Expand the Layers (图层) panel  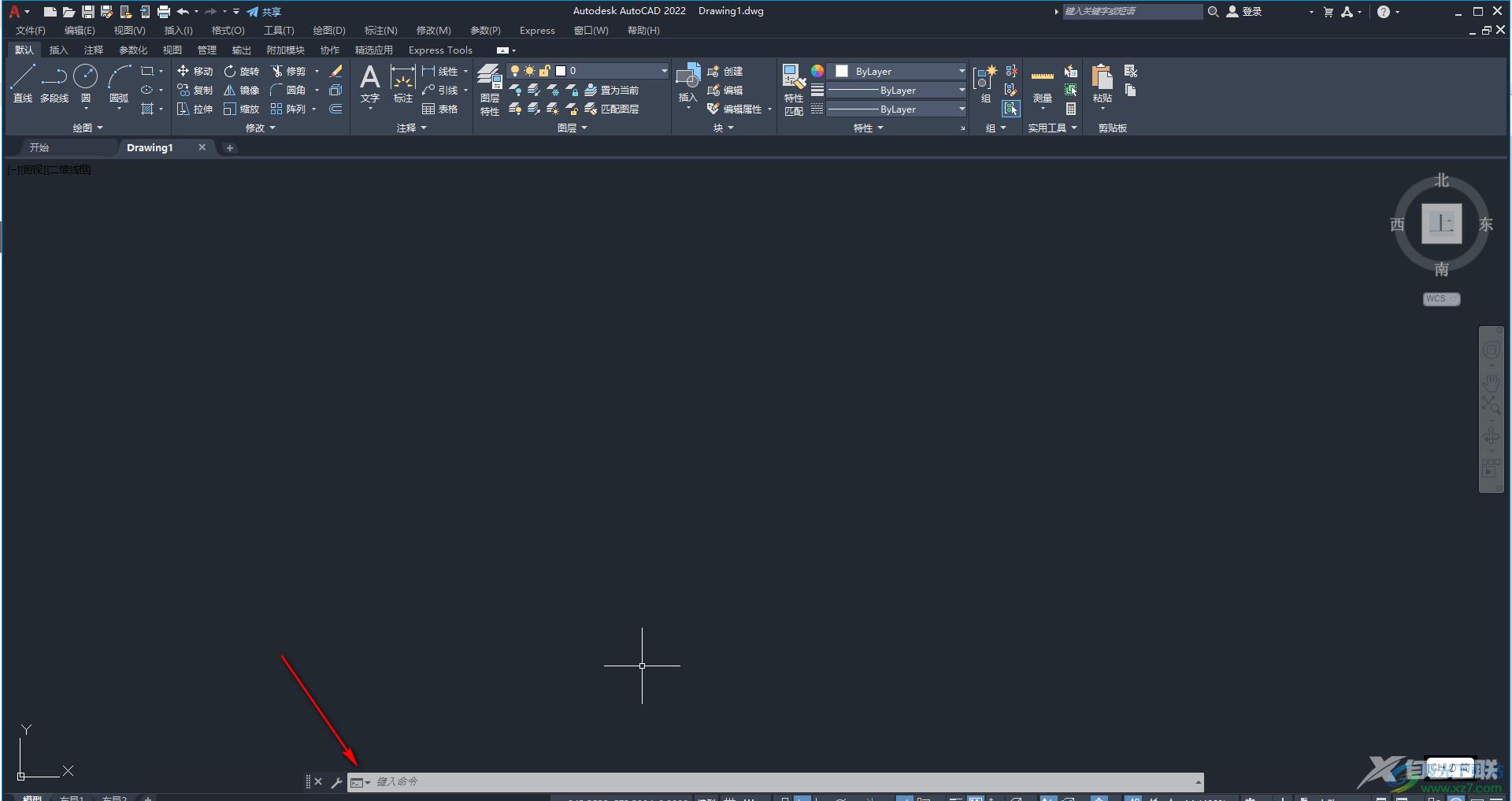(573, 128)
